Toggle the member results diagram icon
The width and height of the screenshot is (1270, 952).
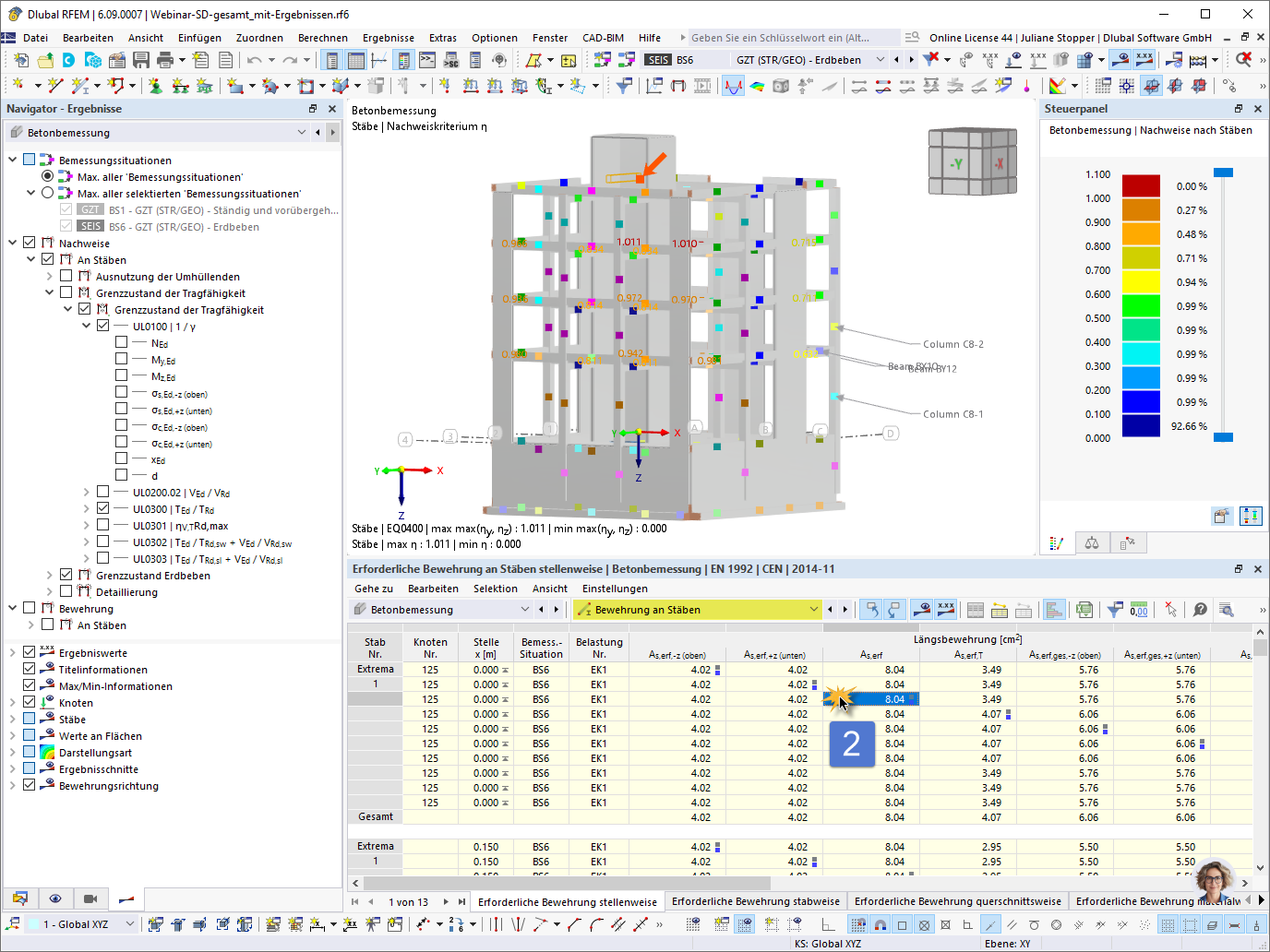733,86
